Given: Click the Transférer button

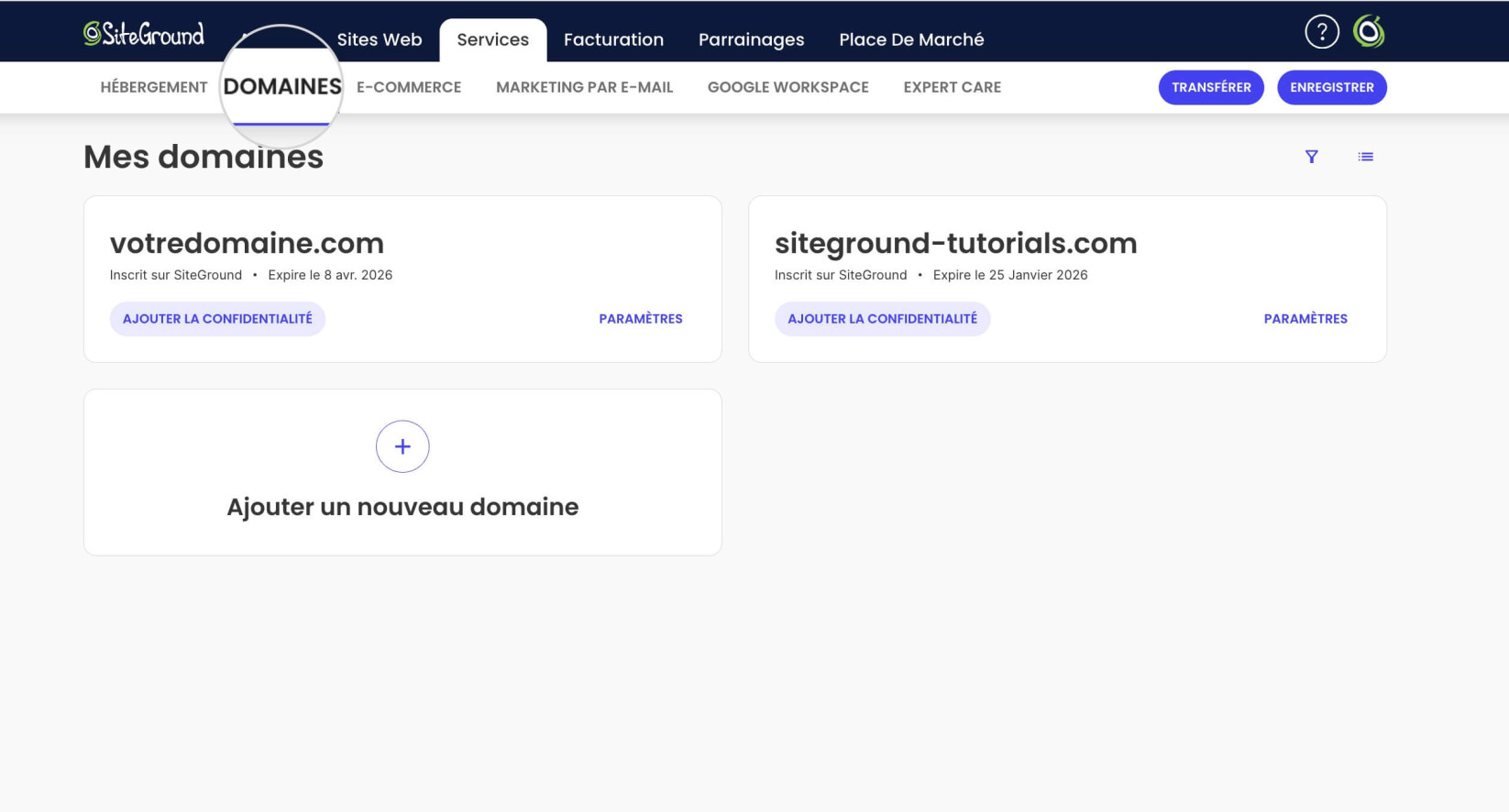Looking at the screenshot, I should pyautogui.click(x=1211, y=87).
